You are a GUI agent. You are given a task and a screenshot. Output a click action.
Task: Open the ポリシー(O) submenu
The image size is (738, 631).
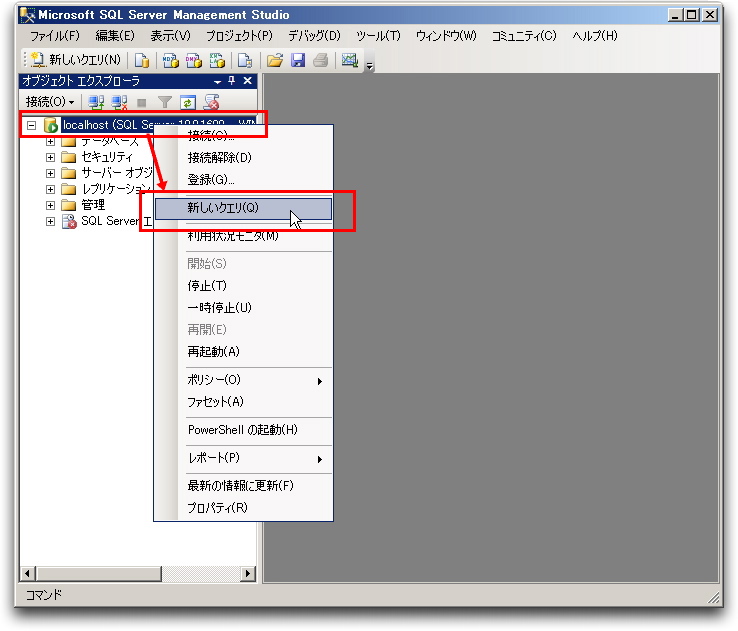pos(243,380)
